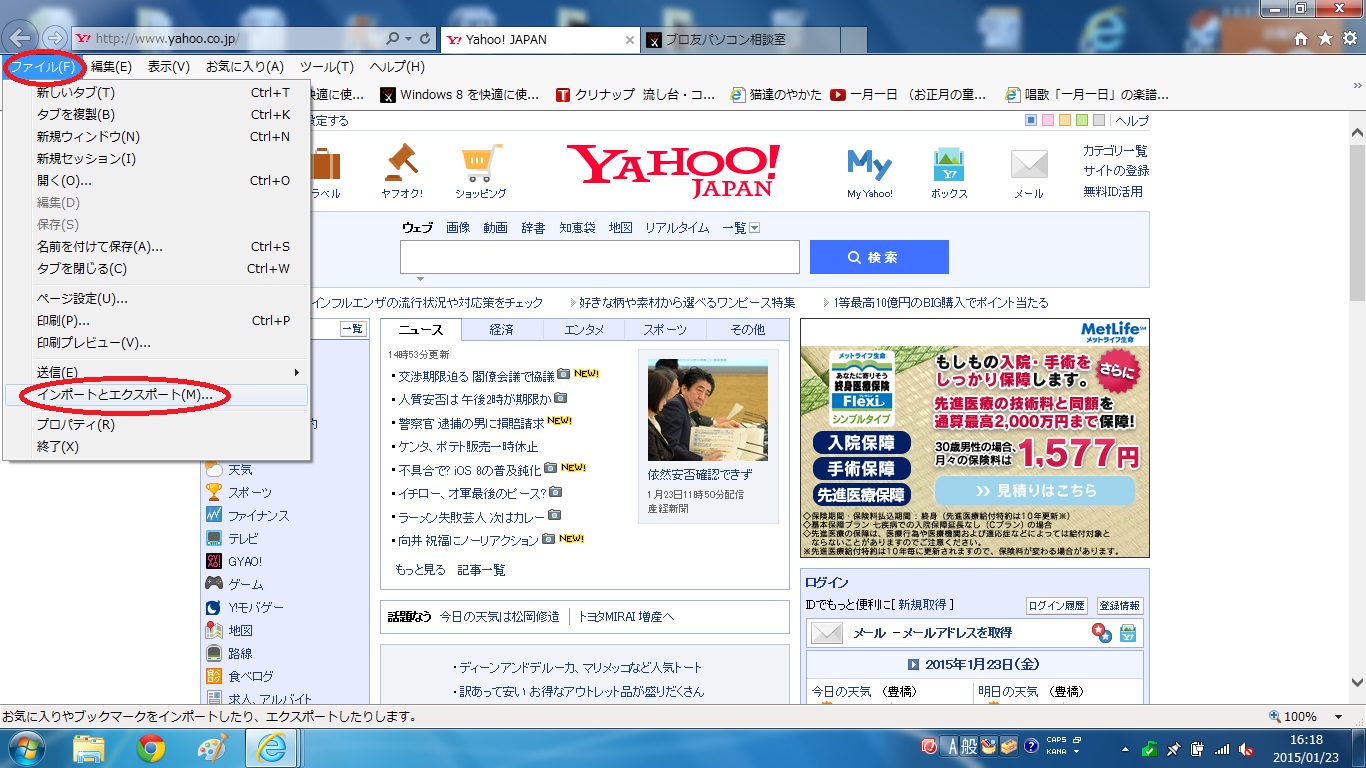This screenshot has width=1366, height=768.
Task: Choose プロパティ(R) from File menu
Action: point(156,425)
